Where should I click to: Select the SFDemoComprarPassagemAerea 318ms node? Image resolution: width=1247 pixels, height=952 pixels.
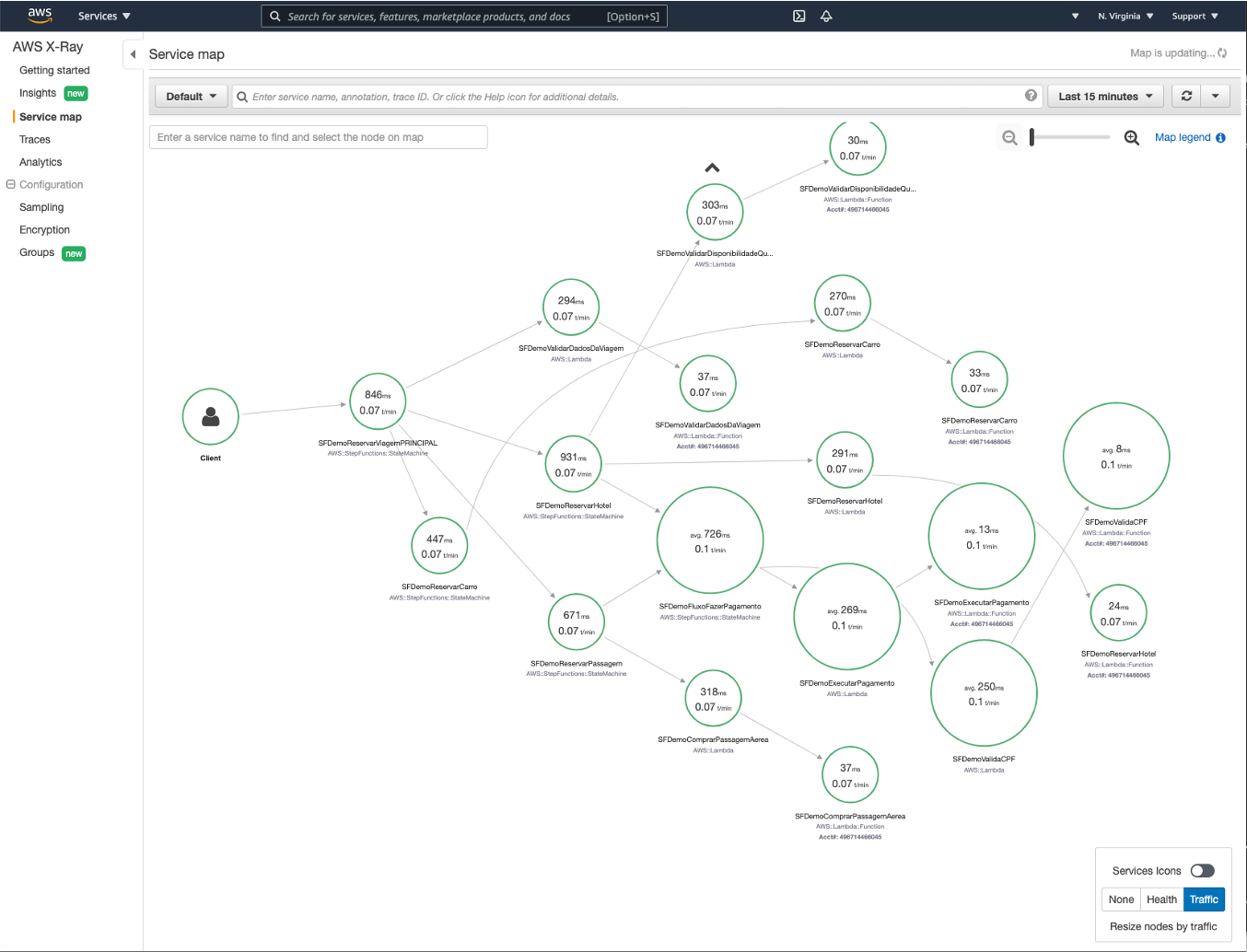(x=713, y=698)
